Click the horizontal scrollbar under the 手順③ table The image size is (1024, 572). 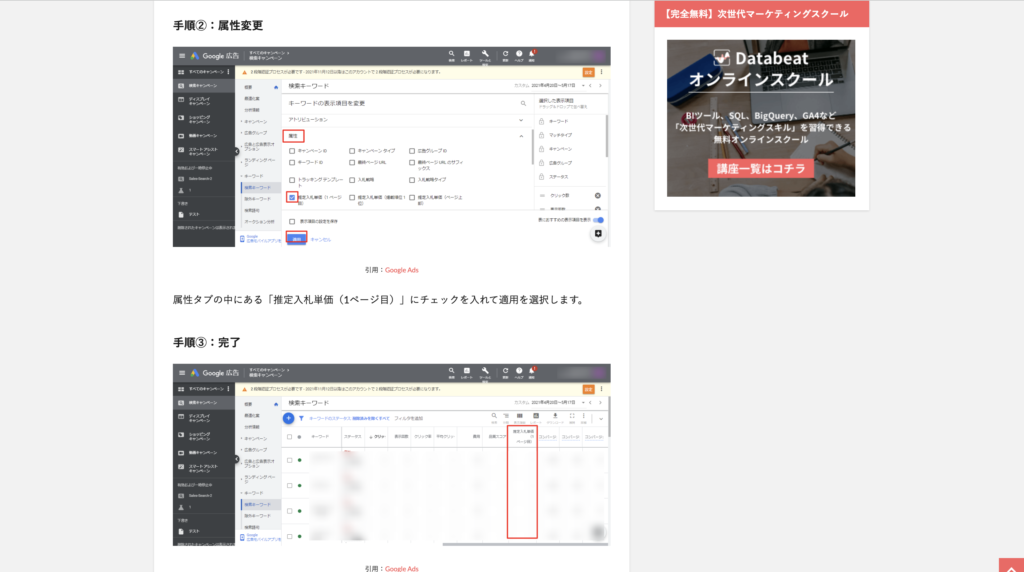525,544
